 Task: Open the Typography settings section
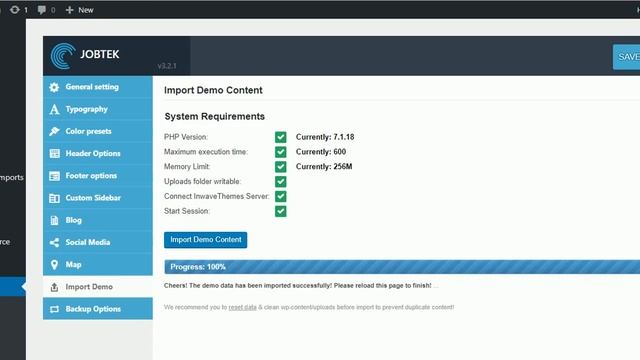coord(98,109)
